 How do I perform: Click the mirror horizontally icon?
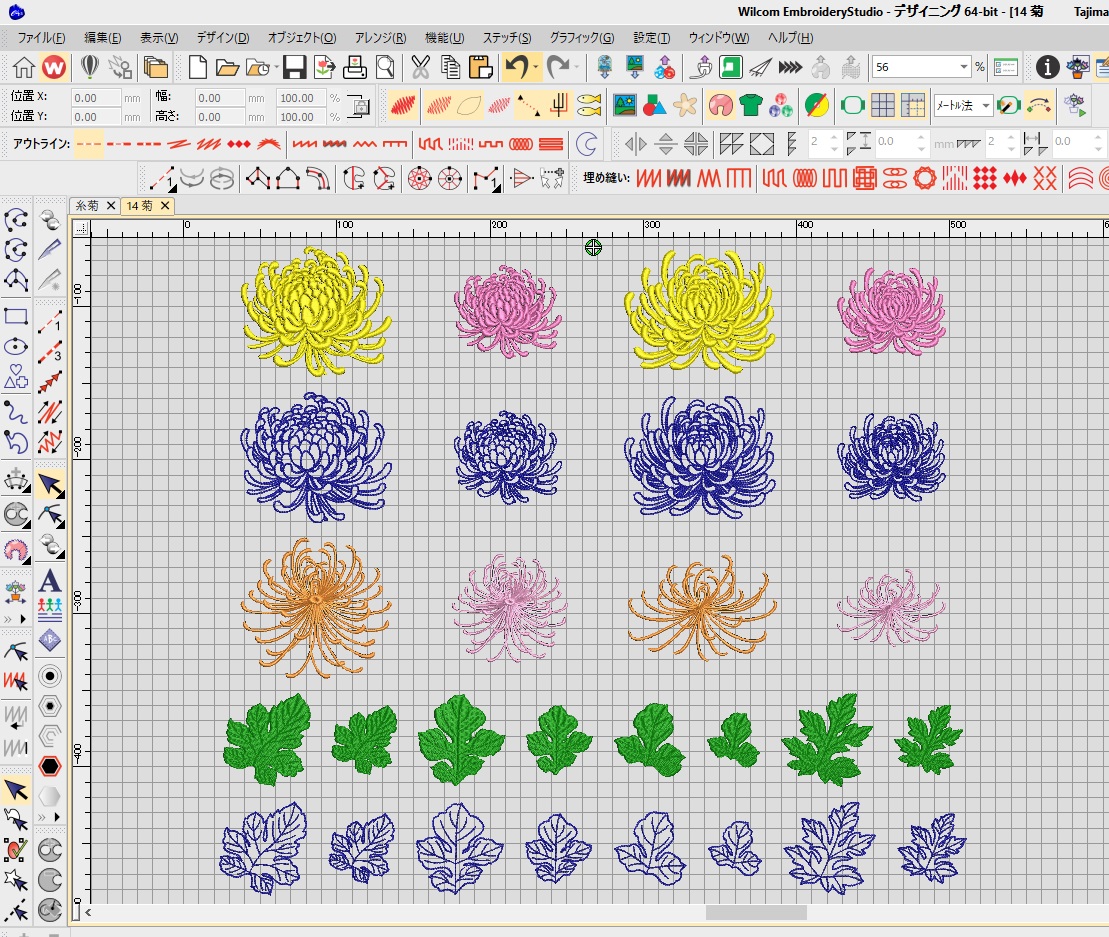pyautogui.click(x=635, y=144)
